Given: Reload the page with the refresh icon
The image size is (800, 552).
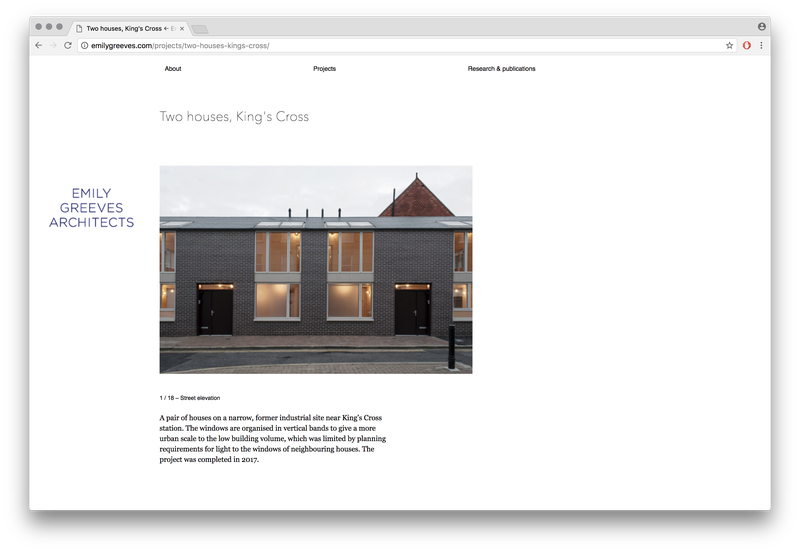Looking at the screenshot, I should [x=67, y=45].
